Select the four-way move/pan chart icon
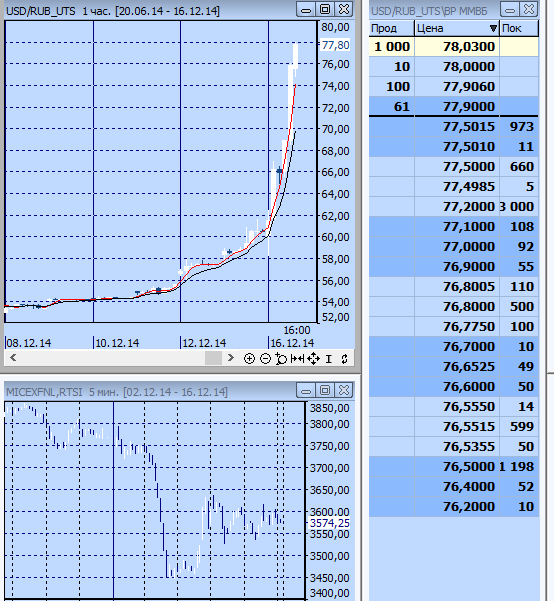554x601 pixels. pyautogui.click(x=313, y=359)
